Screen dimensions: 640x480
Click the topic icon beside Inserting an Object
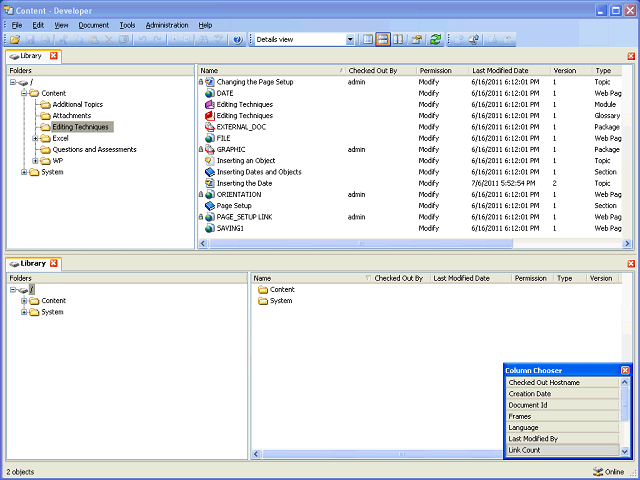click(209, 161)
